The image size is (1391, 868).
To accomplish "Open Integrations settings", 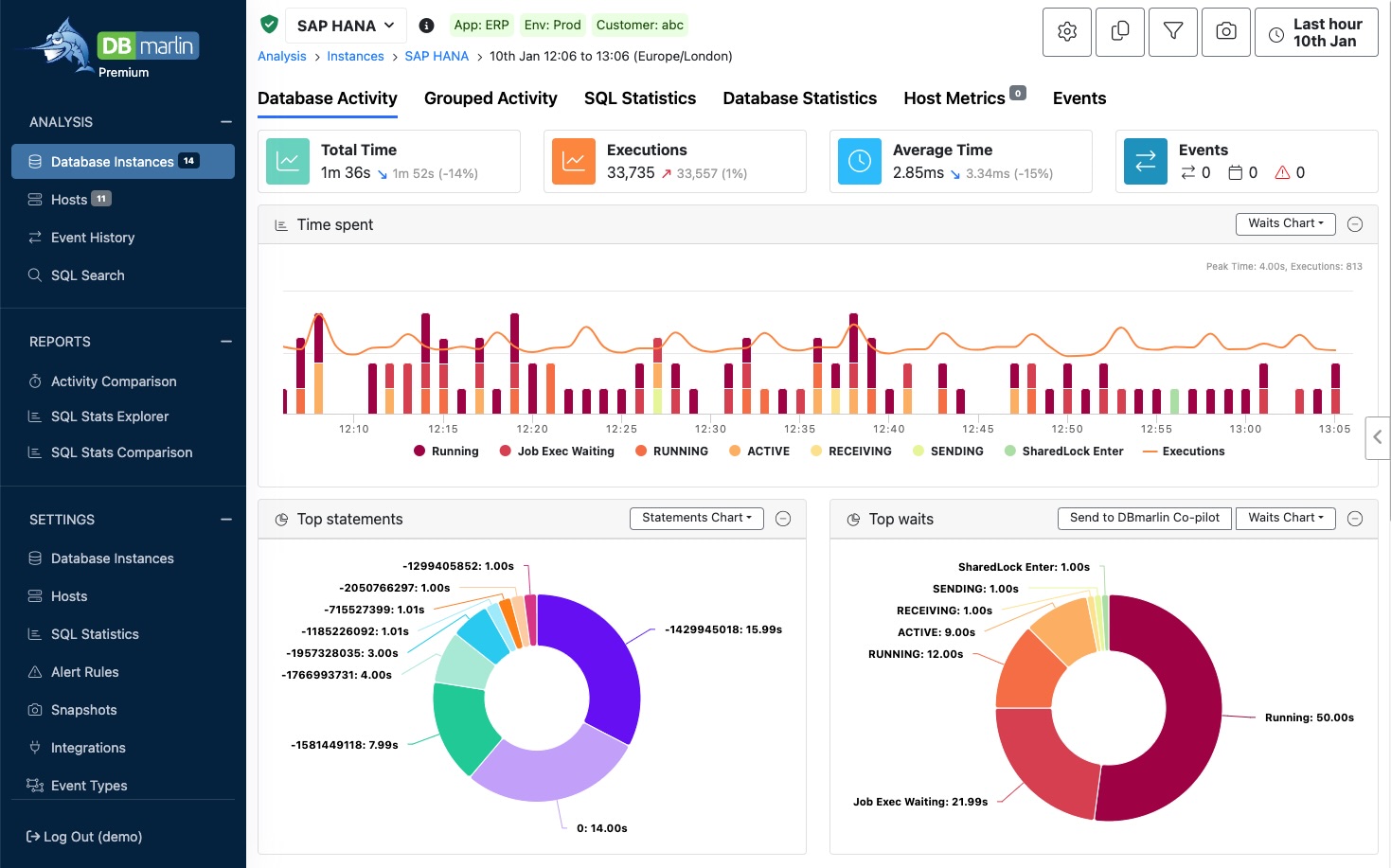I will pyautogui.click(x=123, y=748).
